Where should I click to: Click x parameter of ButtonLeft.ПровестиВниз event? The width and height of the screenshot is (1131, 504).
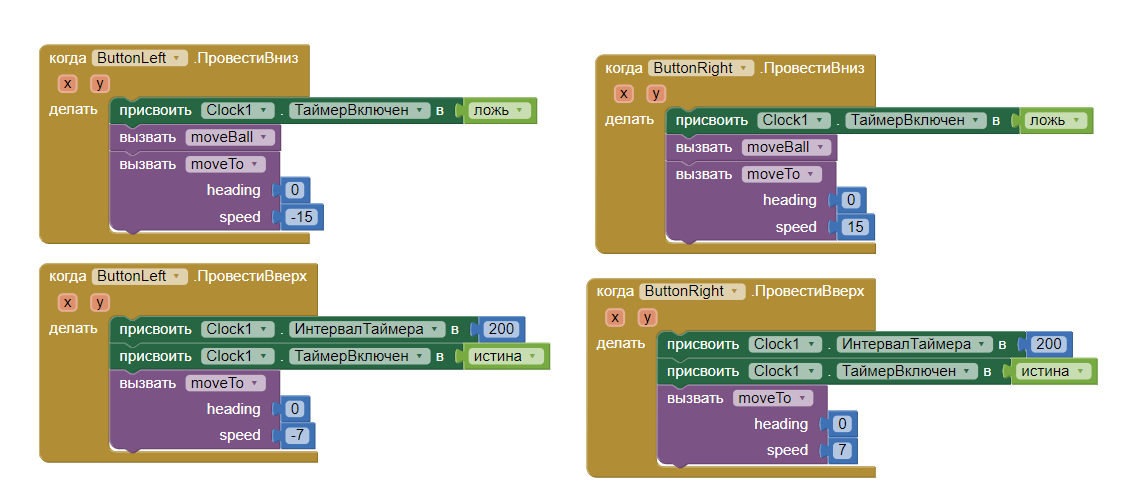coord(67,84)
